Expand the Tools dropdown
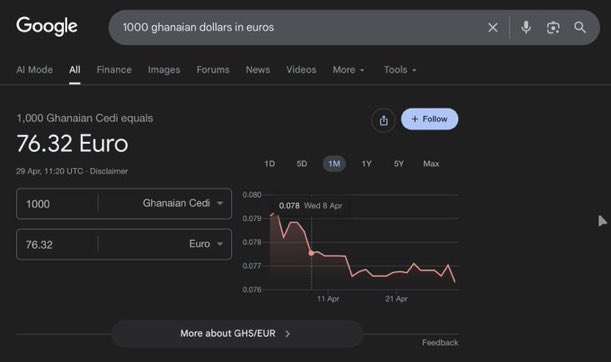Viewport: 611px width, 362px height. pos(400,70)
